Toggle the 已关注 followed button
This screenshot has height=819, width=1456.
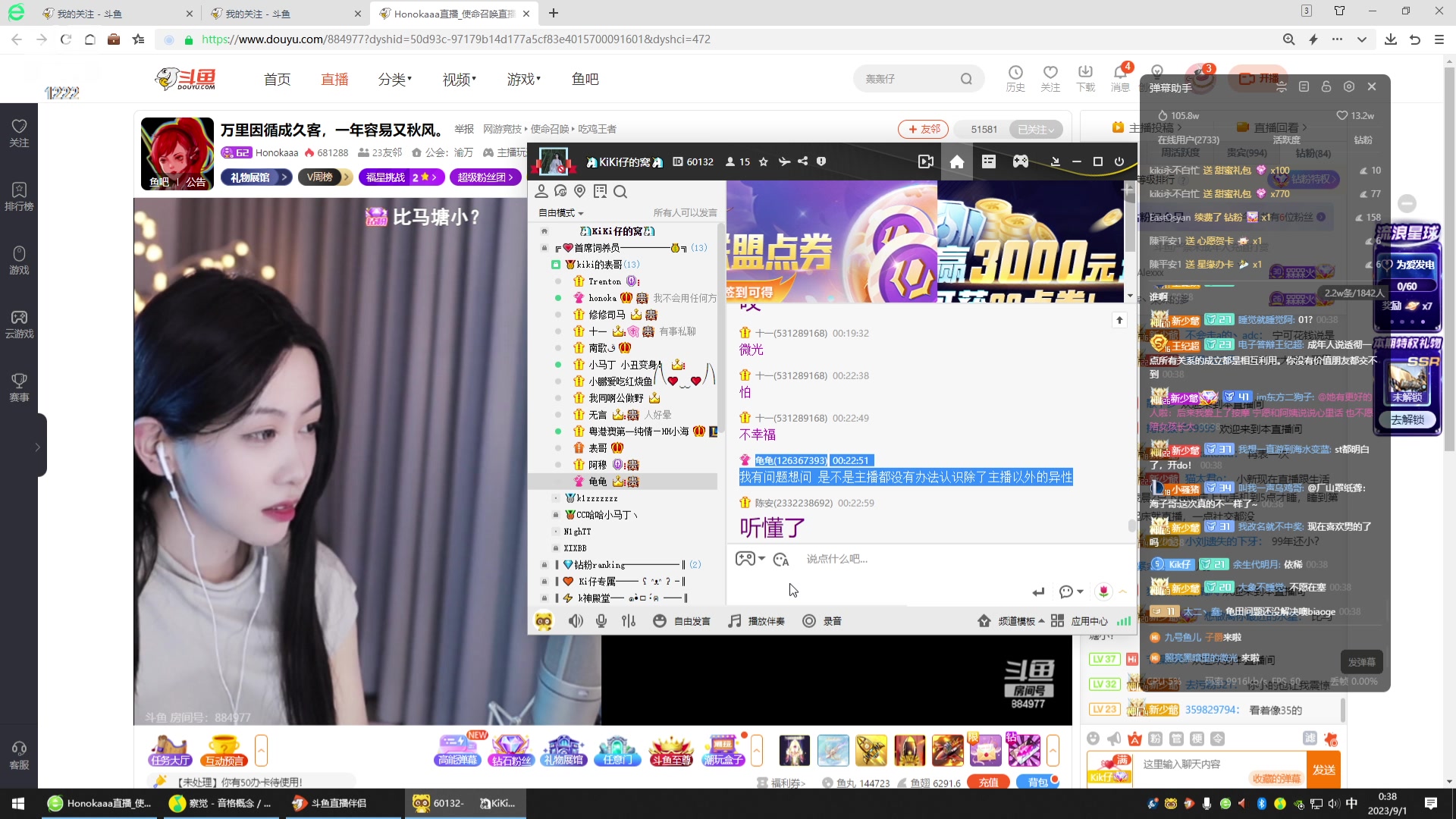tap(1035, 130)
